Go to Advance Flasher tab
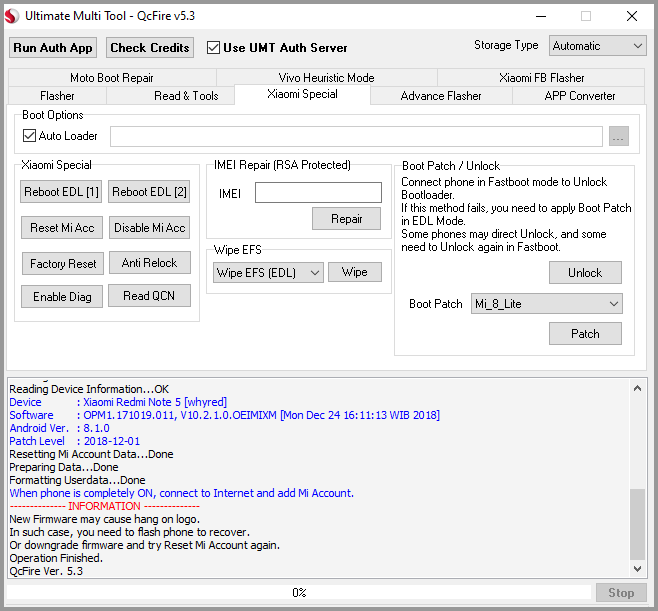 pos(441,96)
